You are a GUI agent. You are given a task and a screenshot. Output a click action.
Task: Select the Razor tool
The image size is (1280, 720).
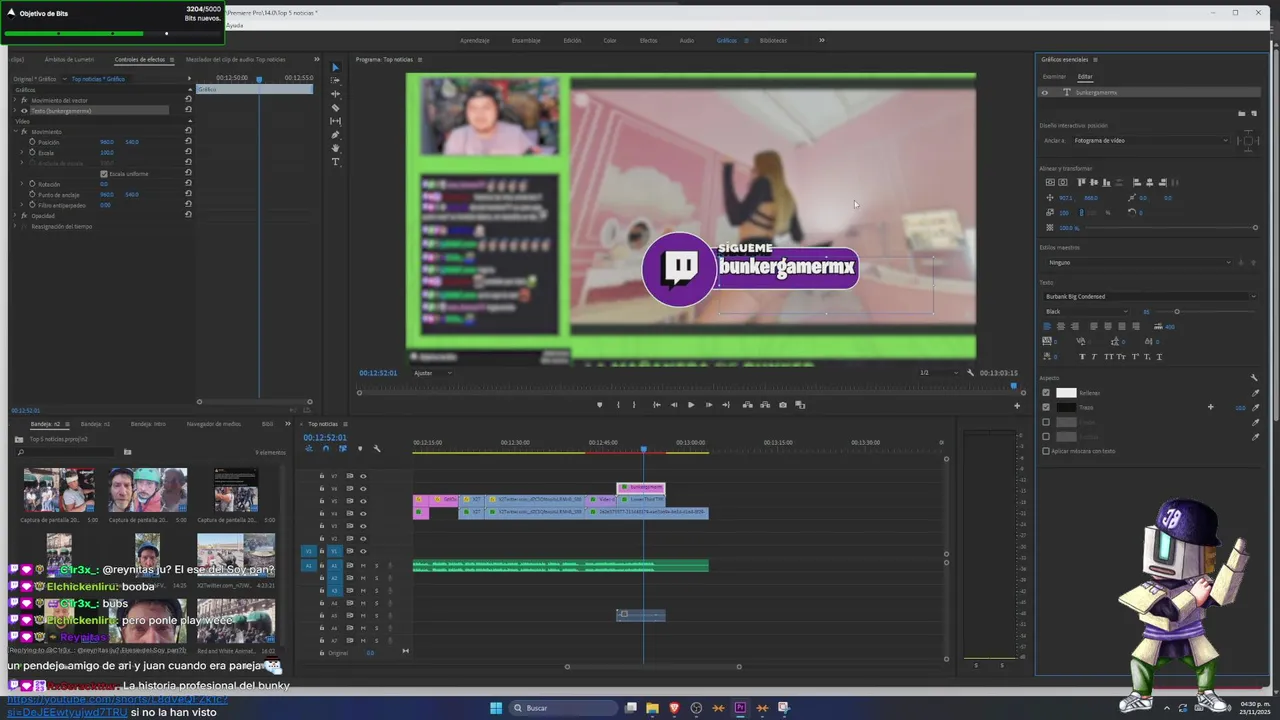[335, 108]
